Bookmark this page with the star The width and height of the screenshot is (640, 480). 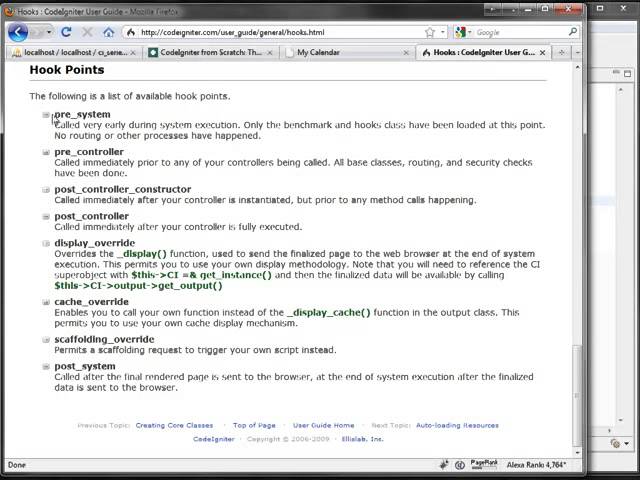(x=429, y=32)
